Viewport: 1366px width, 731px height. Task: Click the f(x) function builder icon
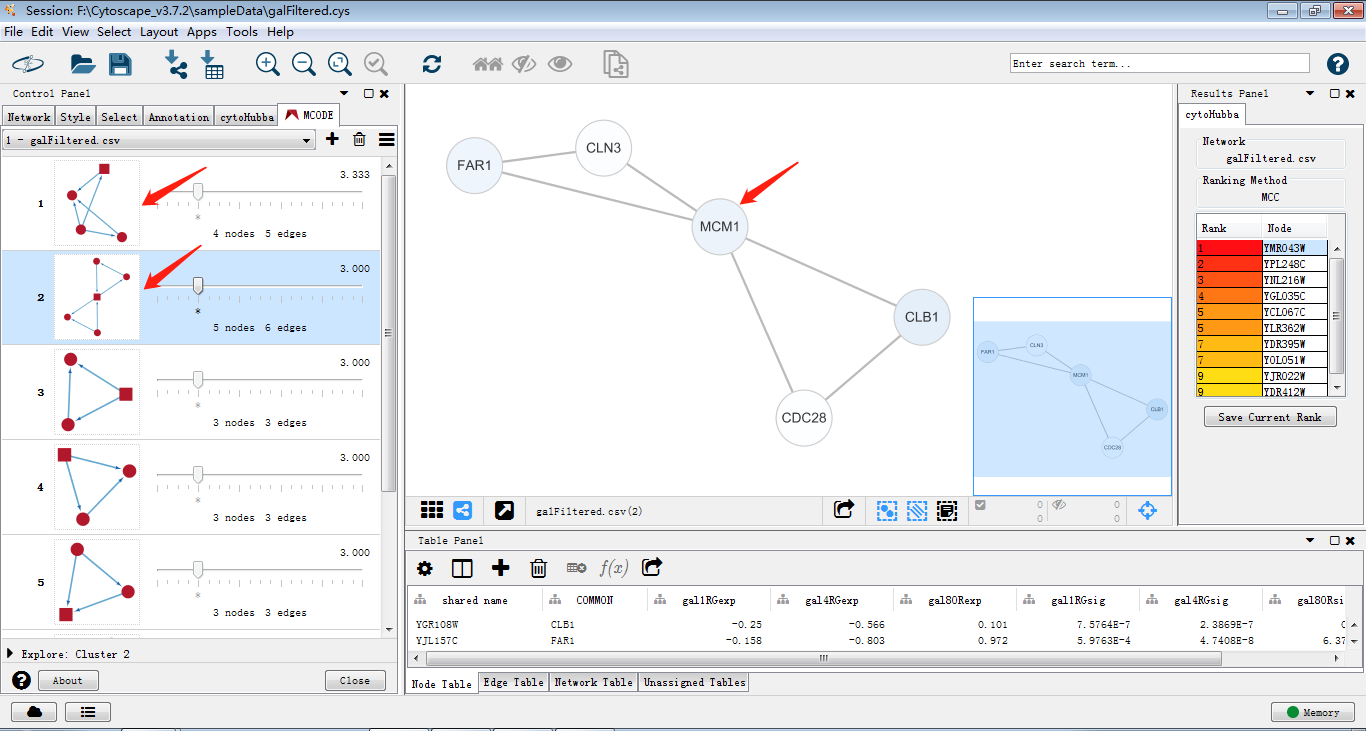(x=613, y=568)
